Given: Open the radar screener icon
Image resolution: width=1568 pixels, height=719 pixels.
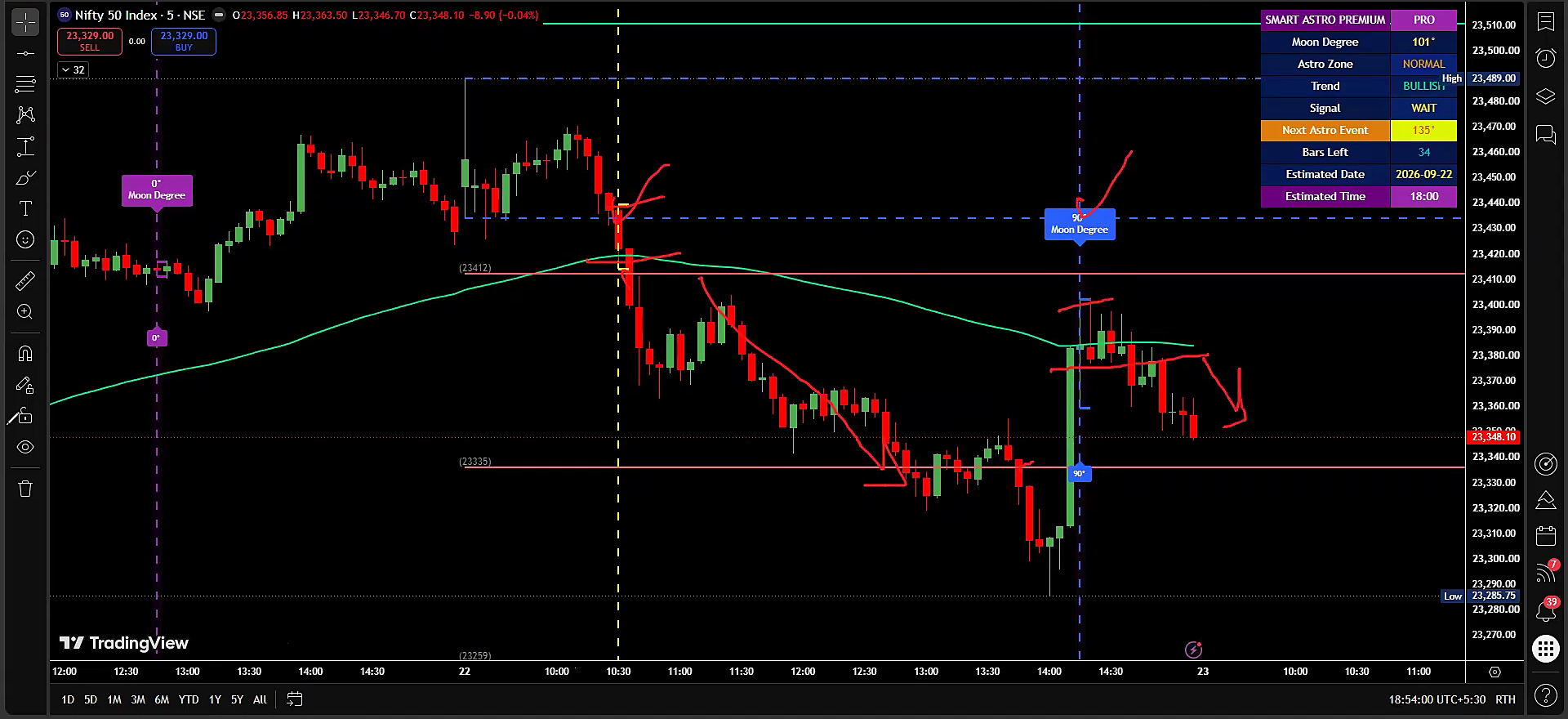Looking at the screenshot, I should [x=1545, y=464].
